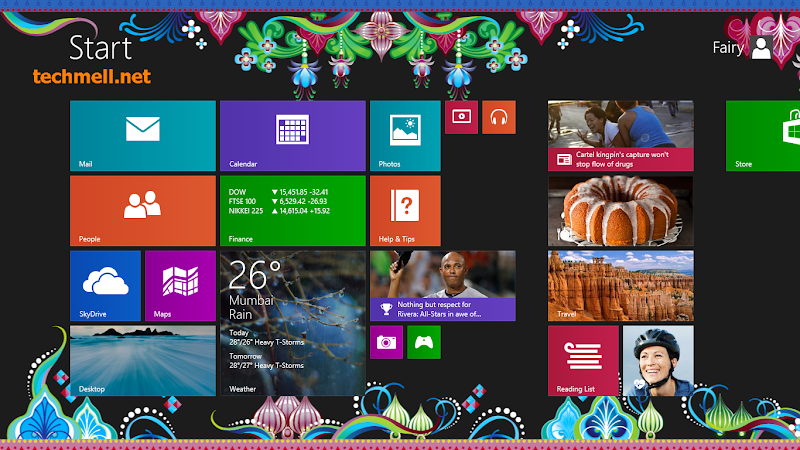Screen dimensions: 800x450
Task: Open the Store tile
Action: point(763,136)
